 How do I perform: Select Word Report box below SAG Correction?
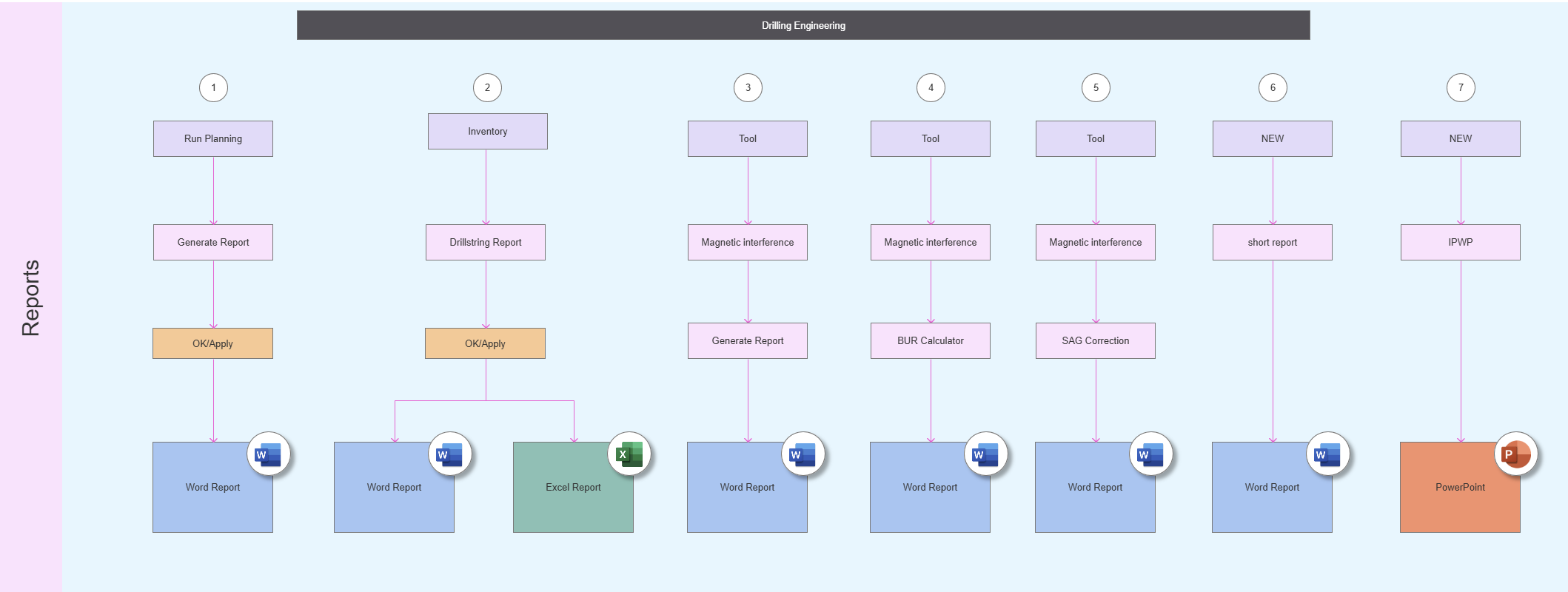pyautogui.click(x=1095, y=487)
